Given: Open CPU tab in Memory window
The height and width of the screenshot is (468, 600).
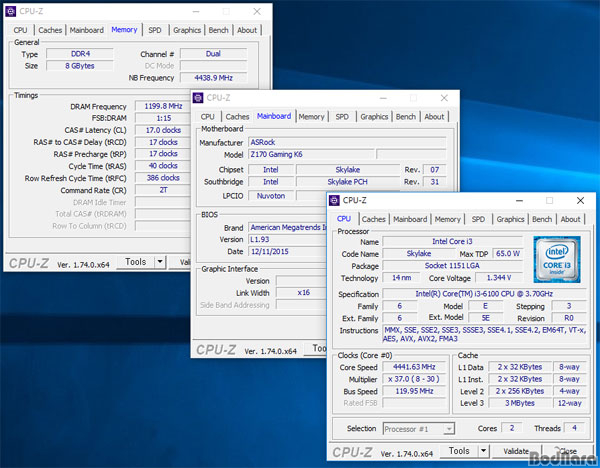Looking at the screenshot, I should pyautogui.click(x=20, y=30).
